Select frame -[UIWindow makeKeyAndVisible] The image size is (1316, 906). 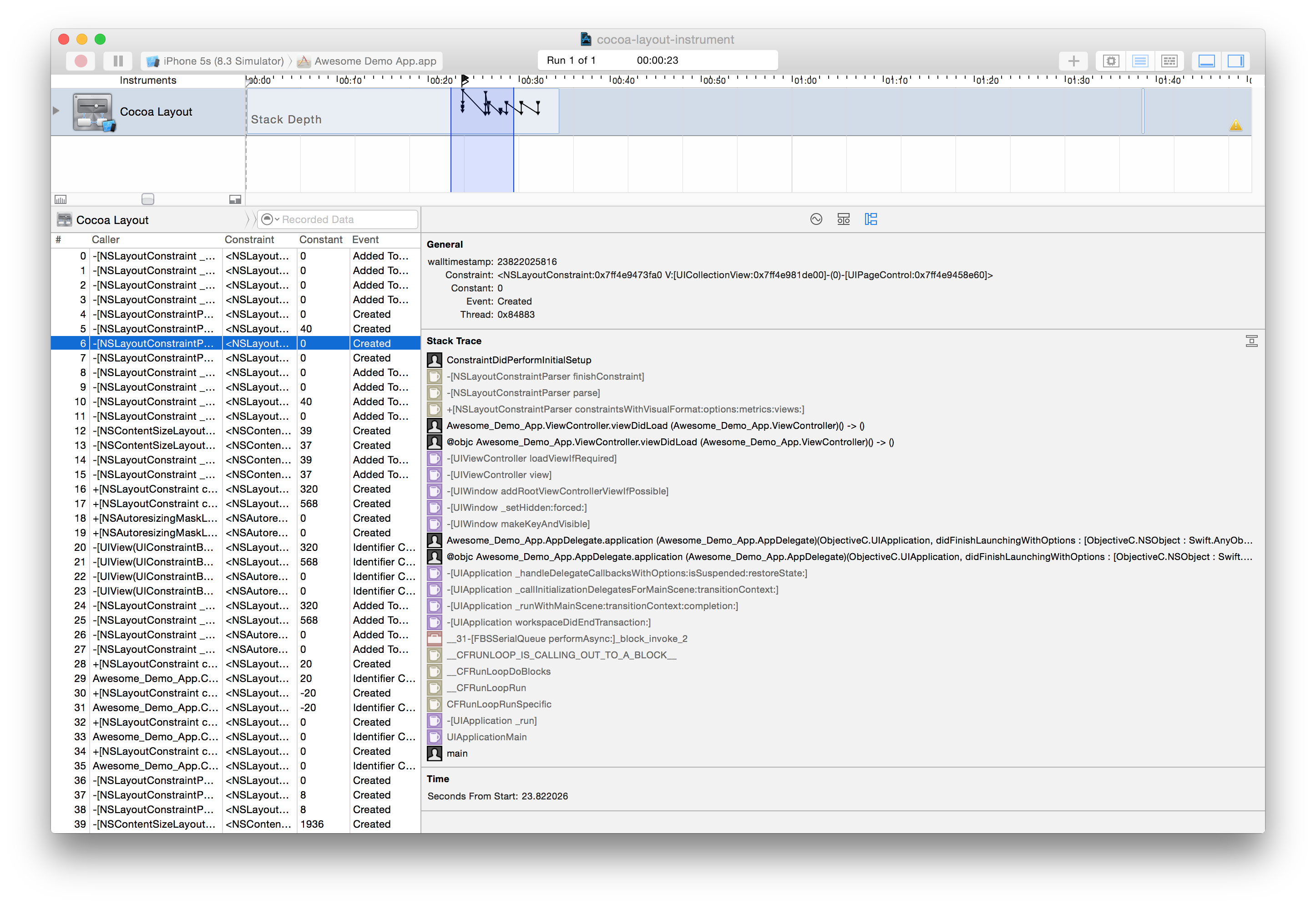point(518,524)
